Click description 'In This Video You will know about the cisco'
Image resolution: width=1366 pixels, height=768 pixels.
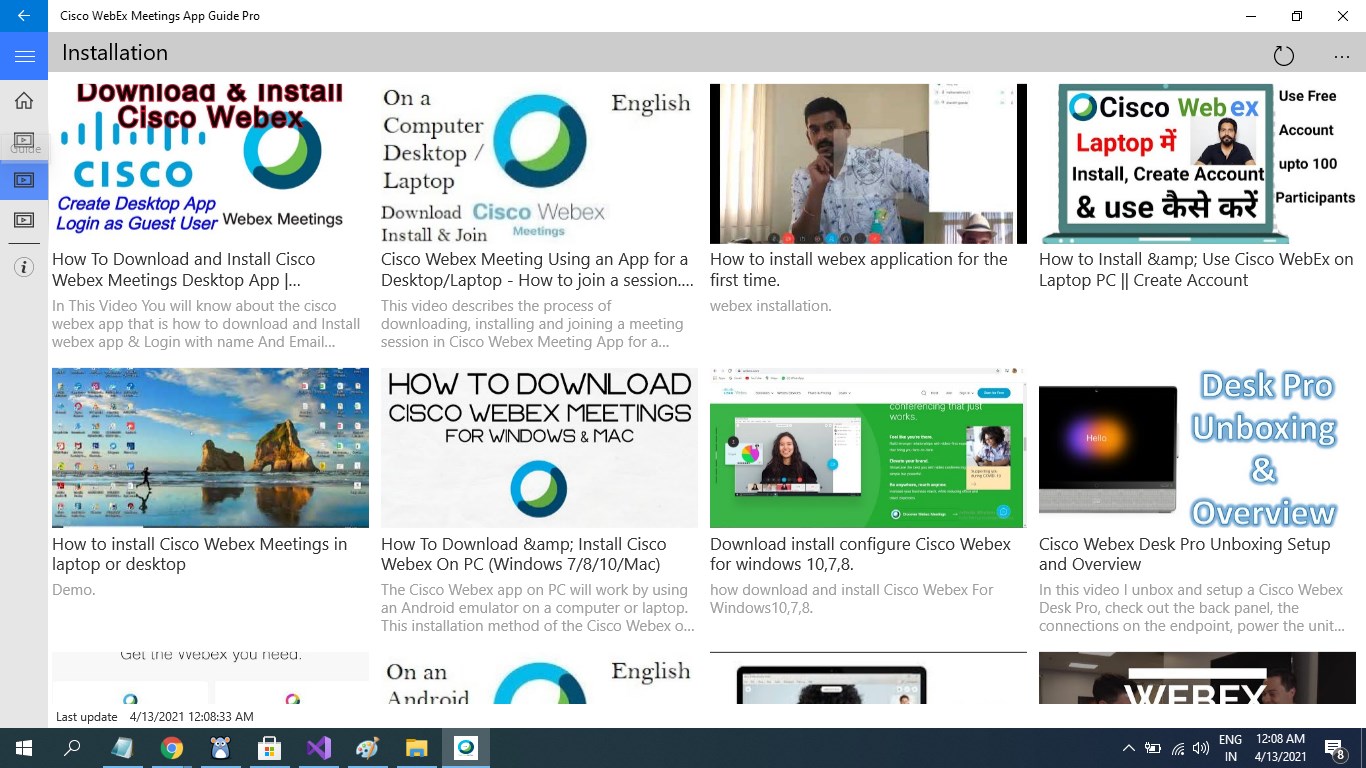tap(206, 324)
